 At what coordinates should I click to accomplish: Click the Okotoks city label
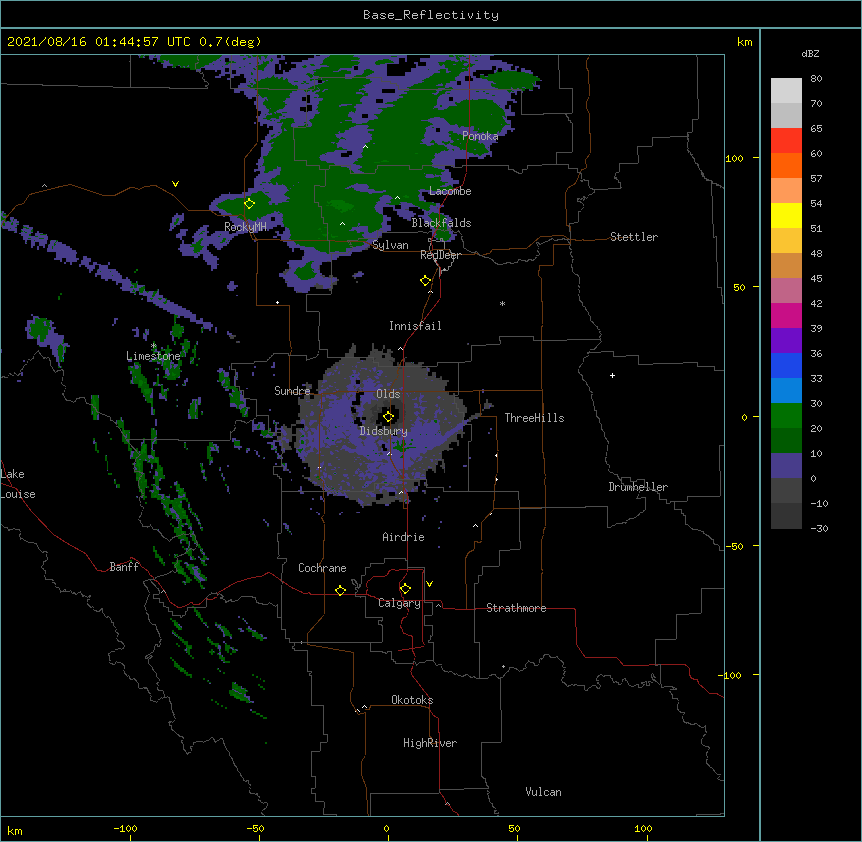[x=412, y=700]
